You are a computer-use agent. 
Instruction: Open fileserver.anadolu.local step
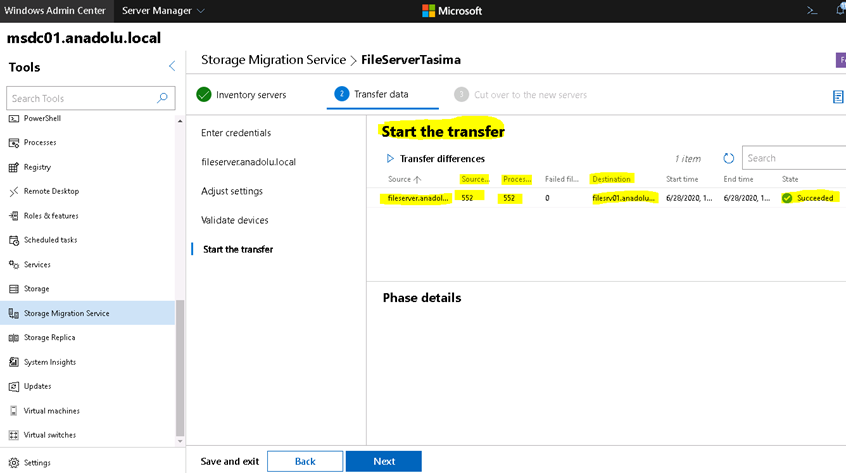point(248,162)
